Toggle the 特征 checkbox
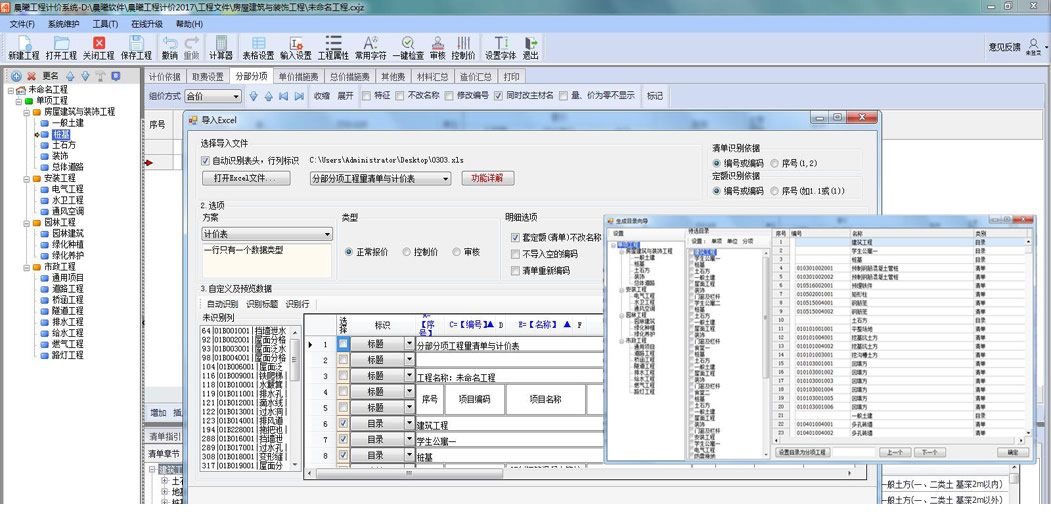Viewport: 1051px width, 524px height. click(x=366, y=96)
